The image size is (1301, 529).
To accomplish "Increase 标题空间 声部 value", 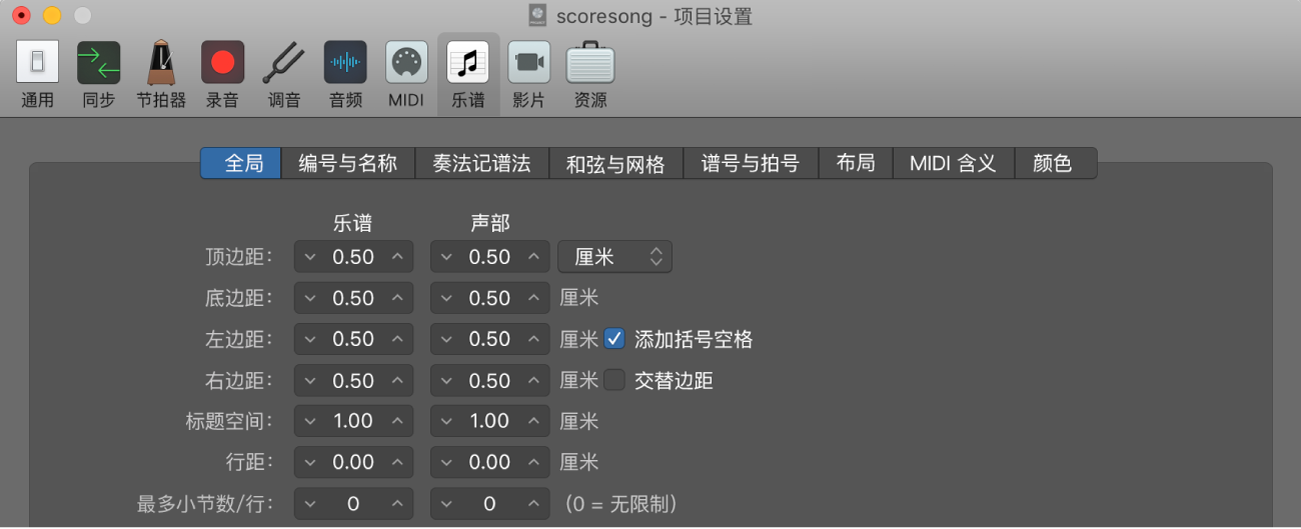I will click(534, 421).
